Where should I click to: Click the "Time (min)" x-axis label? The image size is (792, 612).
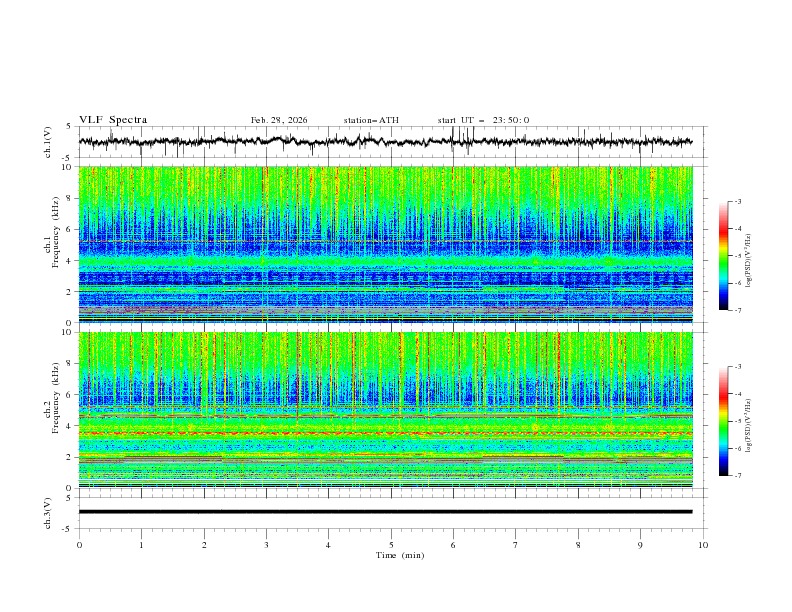pos(400,555)
